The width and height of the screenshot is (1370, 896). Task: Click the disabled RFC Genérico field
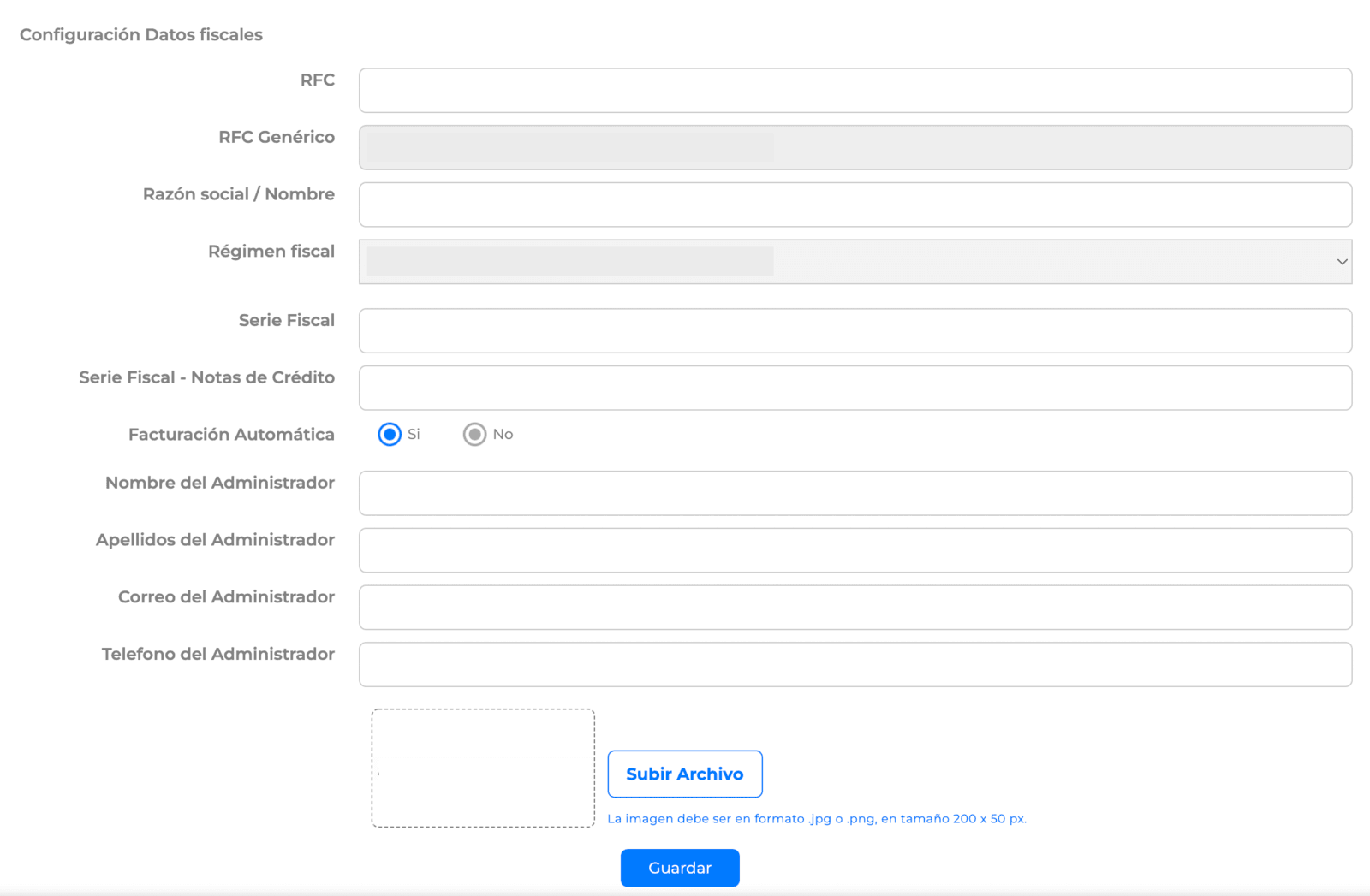(x=855, y=148)
